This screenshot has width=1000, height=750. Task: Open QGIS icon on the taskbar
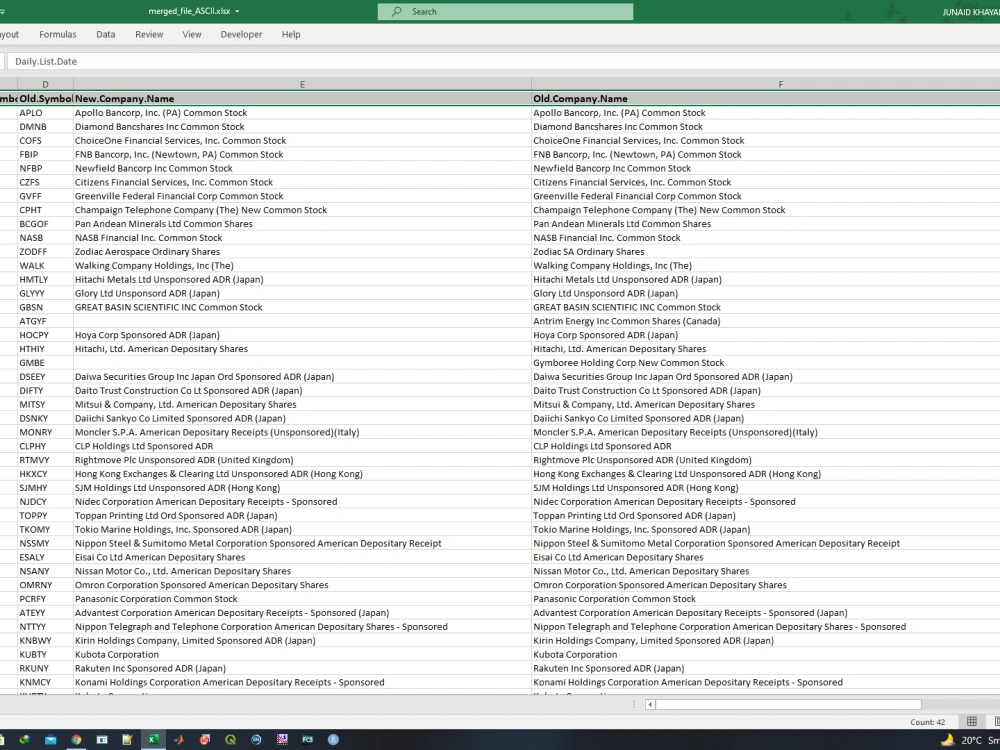[230, 740]
